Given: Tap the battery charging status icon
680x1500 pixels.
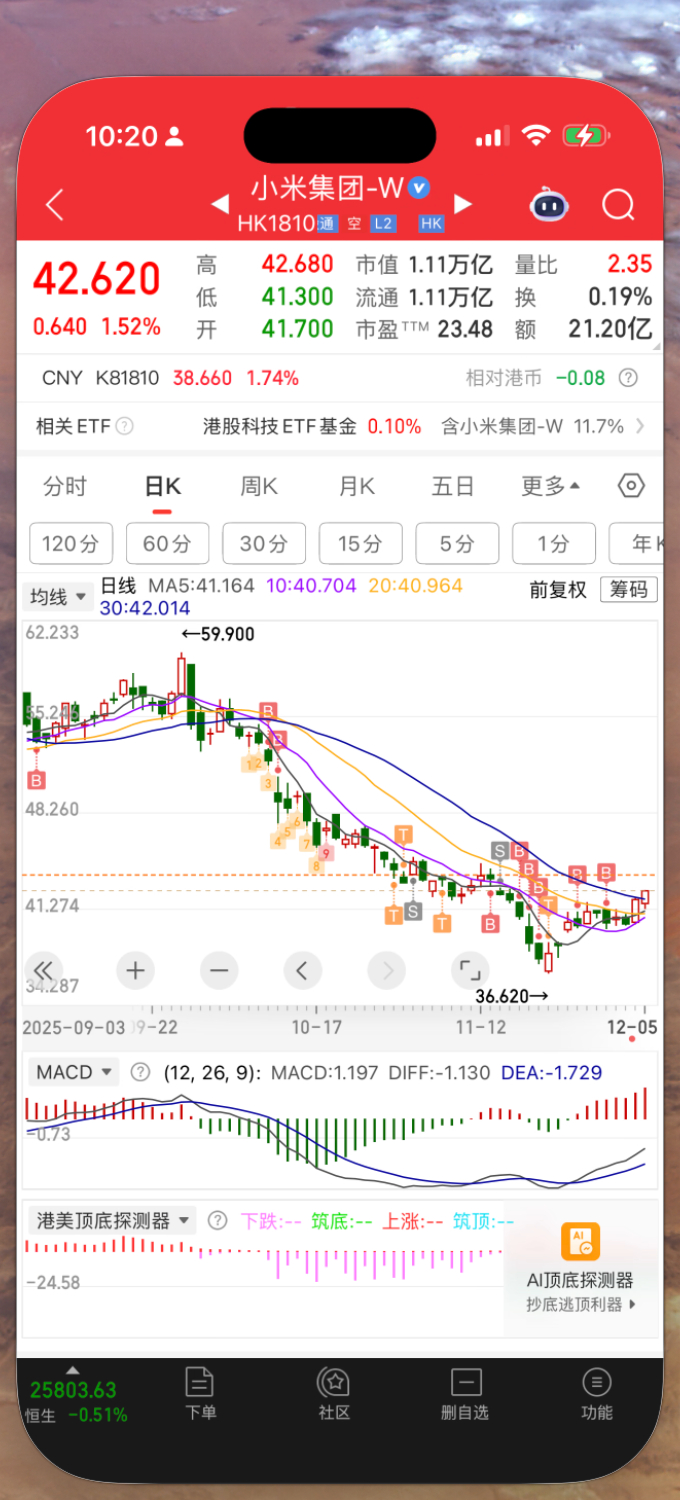Looking at the screenshot, I should click(587, 136).
